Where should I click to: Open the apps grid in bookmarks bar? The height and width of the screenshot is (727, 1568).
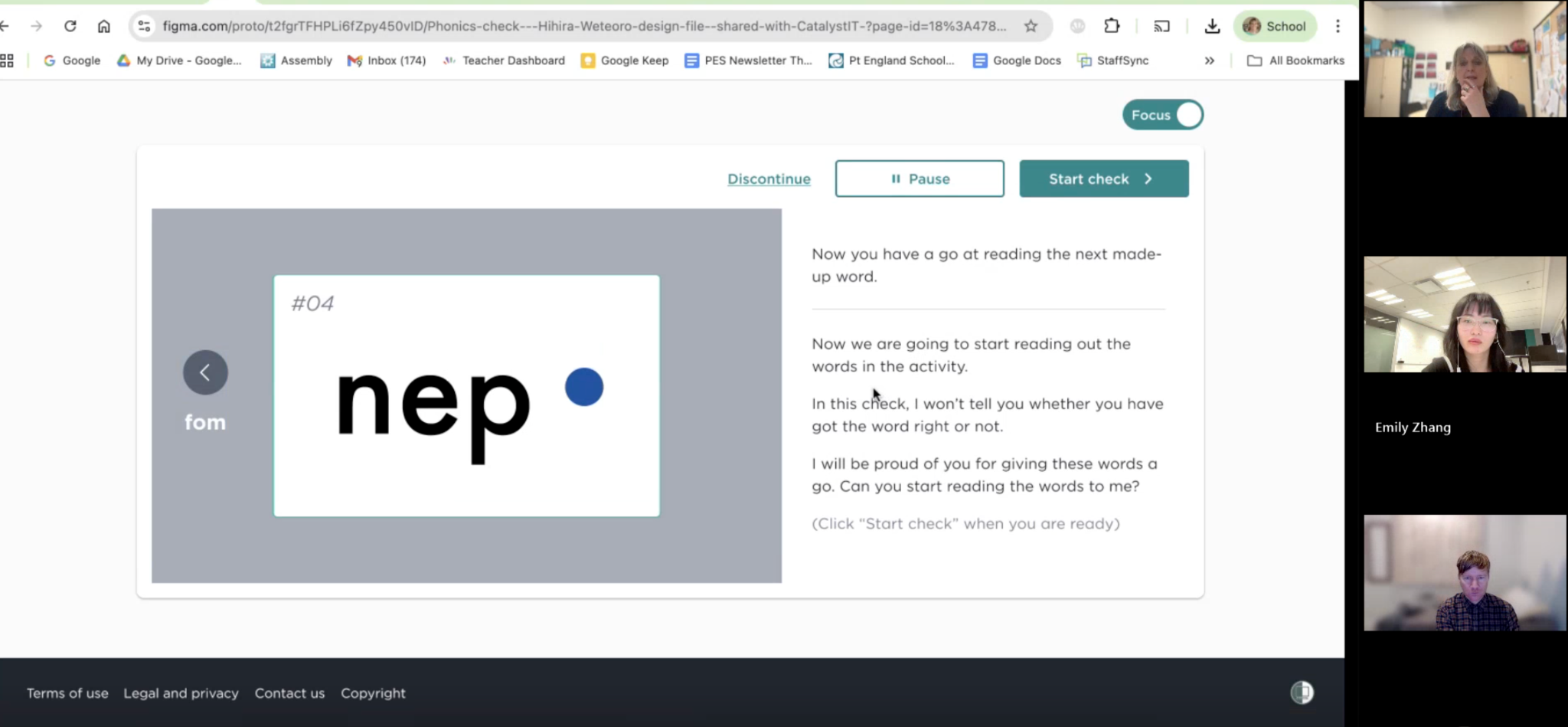tap(8, 61)
